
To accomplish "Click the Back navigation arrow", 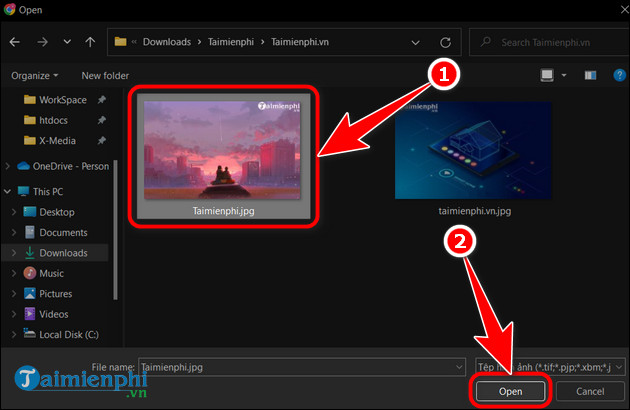I will pos(15,43).
